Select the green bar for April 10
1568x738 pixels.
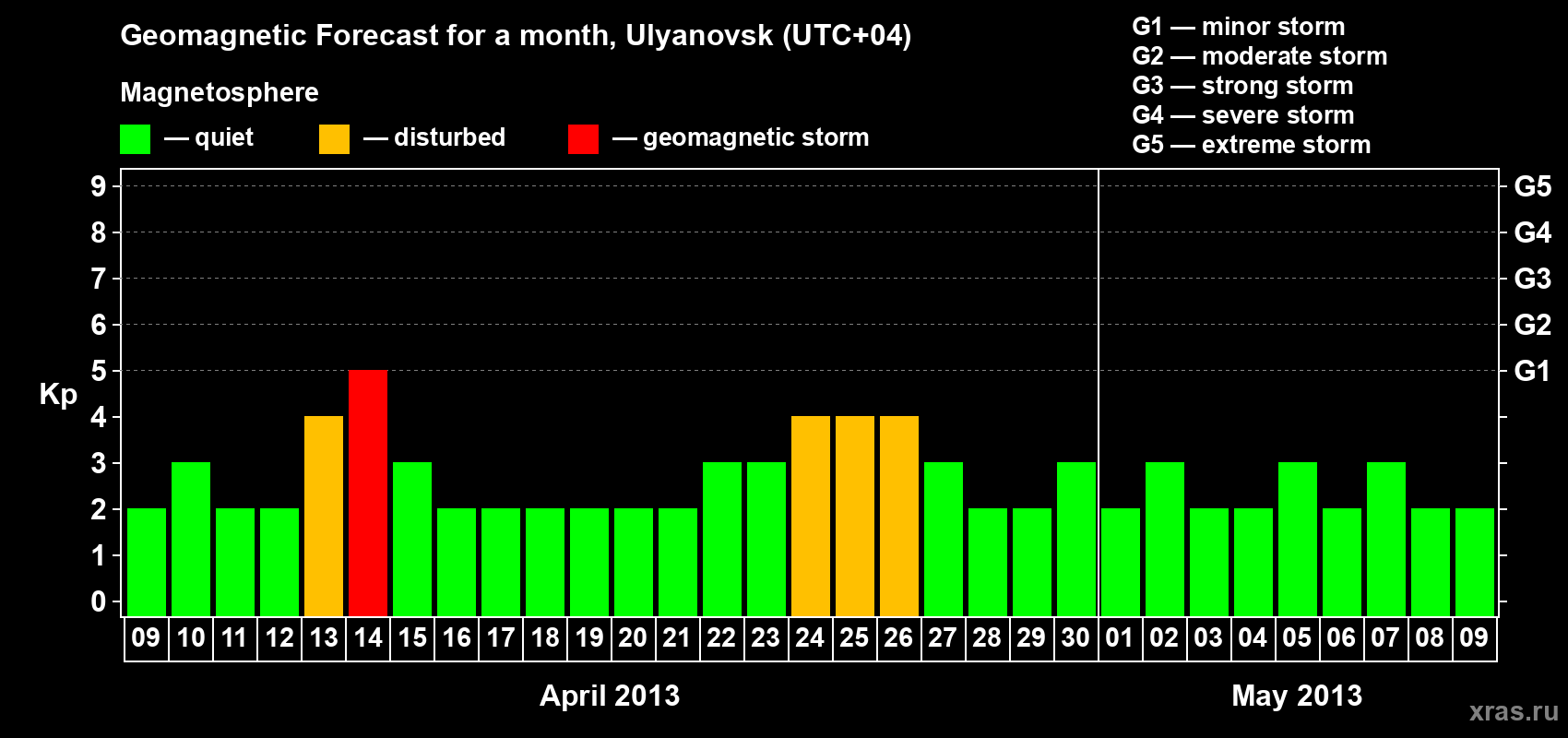coord(191,539)
